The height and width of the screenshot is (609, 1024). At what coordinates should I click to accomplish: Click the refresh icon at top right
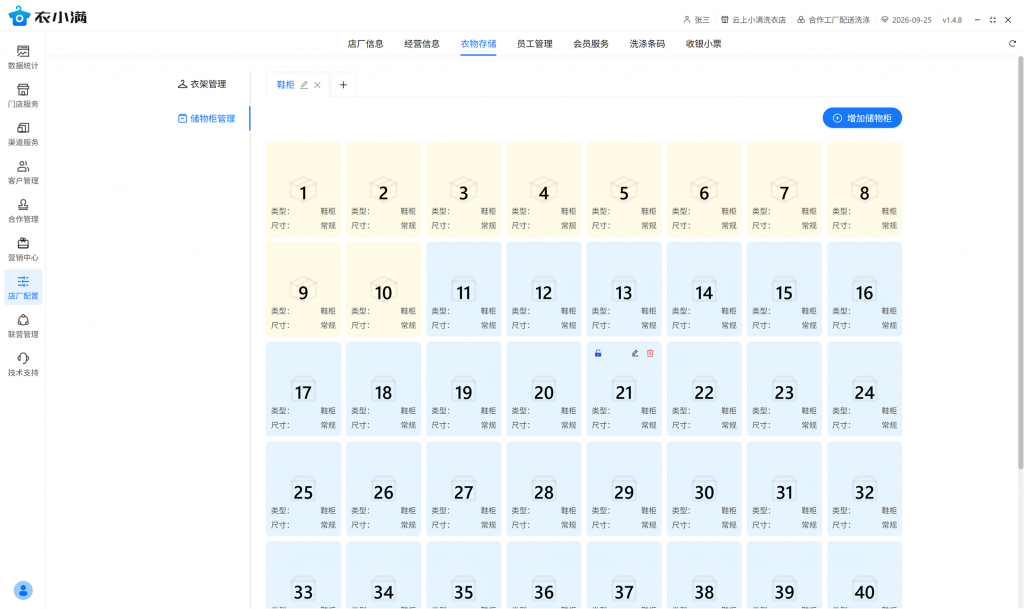click(x=1012, y=44)
